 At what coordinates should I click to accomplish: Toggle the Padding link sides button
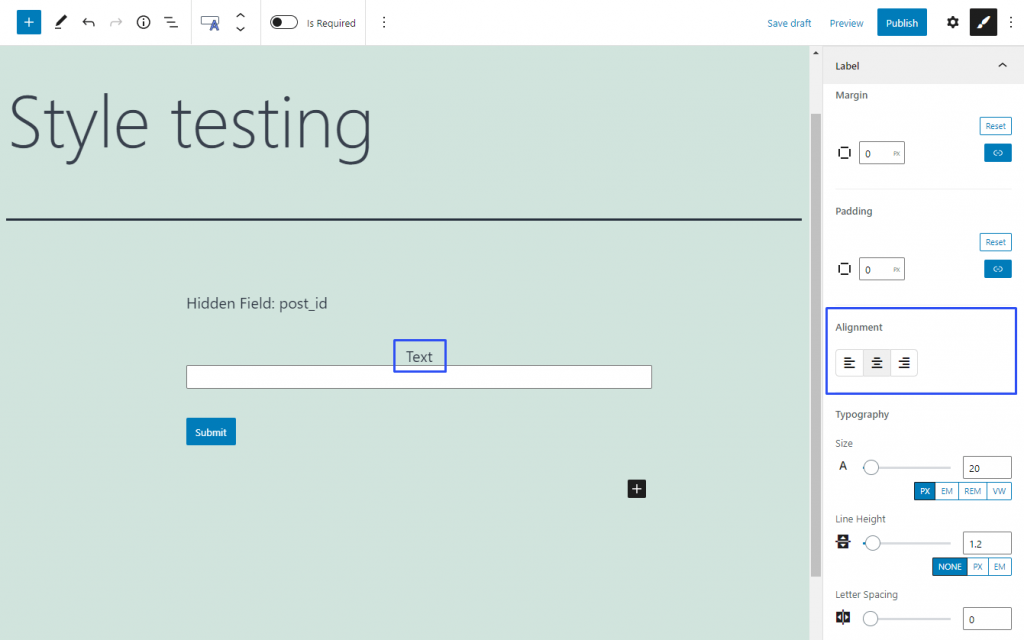(998, 269)
